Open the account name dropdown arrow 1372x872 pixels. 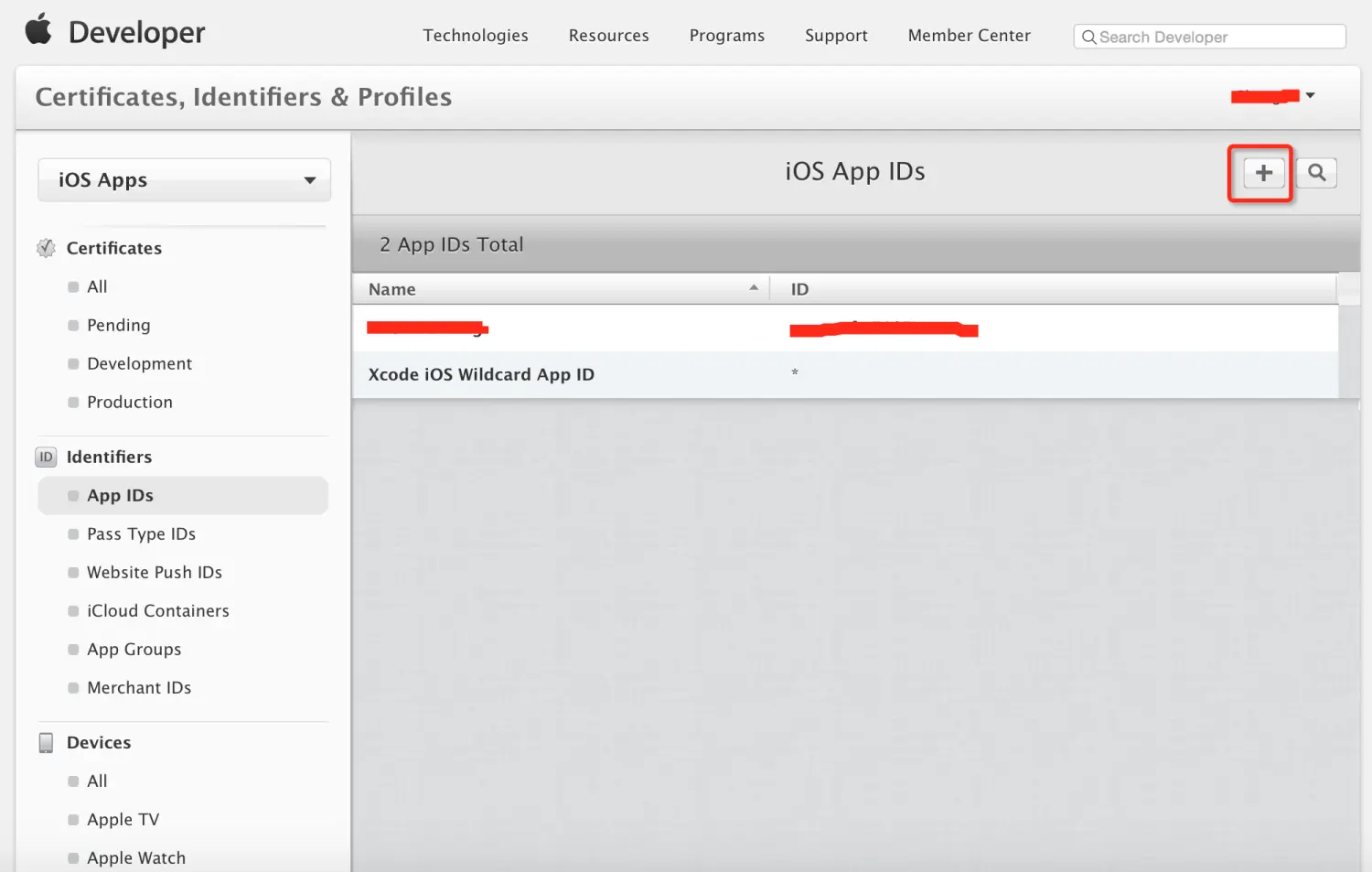(x=1310, y=95)
